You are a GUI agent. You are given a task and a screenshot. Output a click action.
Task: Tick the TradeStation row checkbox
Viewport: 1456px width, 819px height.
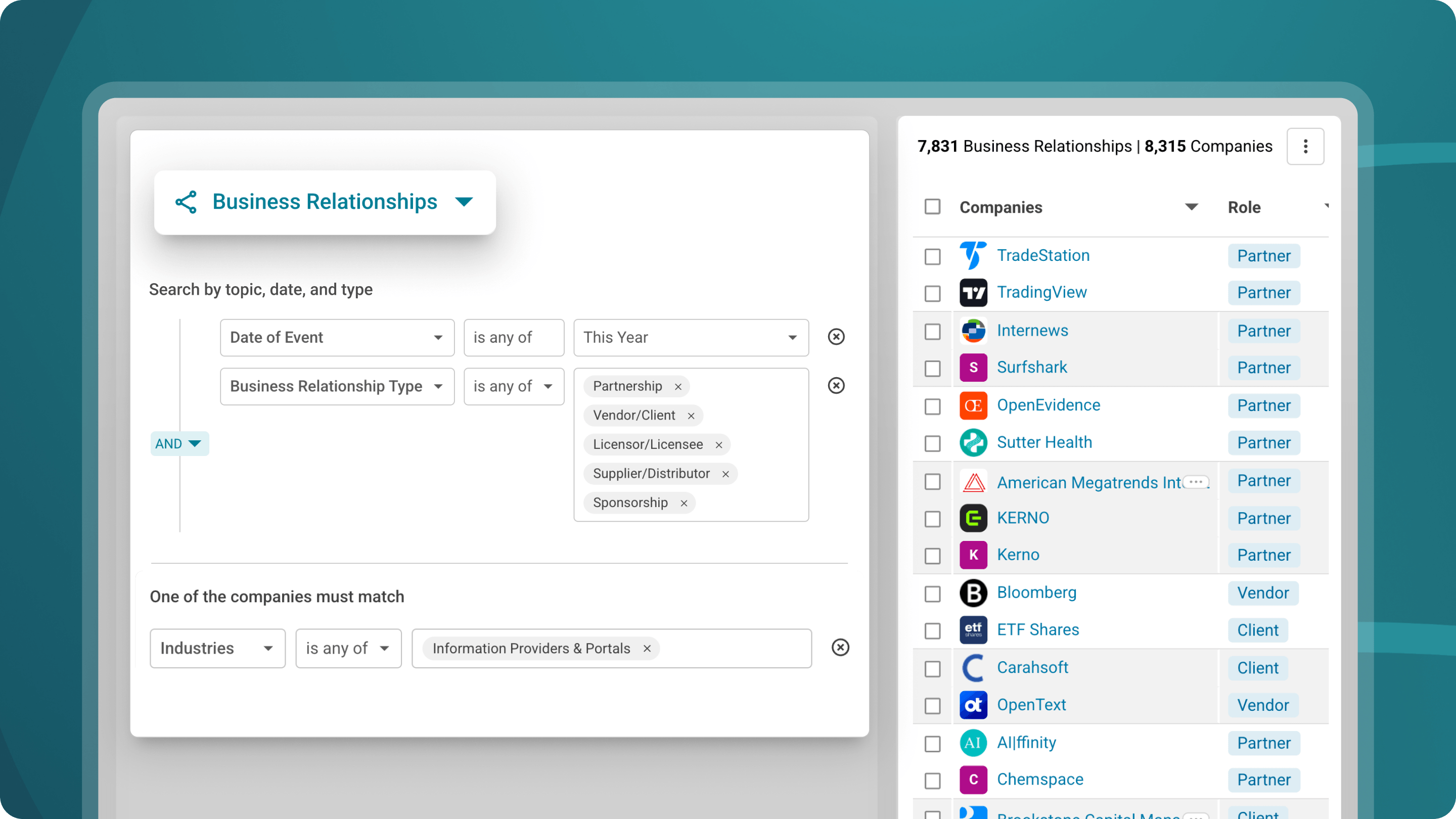point(933,257)
